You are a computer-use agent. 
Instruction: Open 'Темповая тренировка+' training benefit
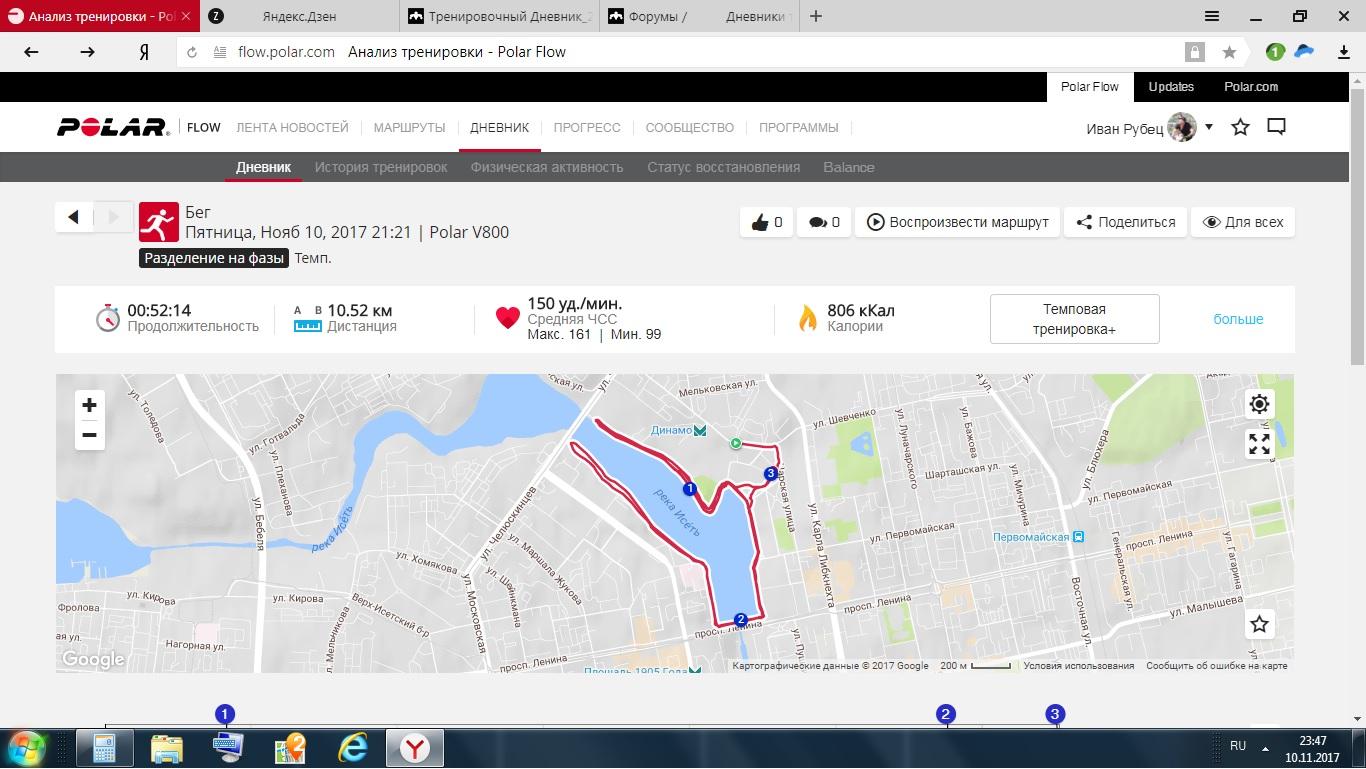pos(1074,319)
